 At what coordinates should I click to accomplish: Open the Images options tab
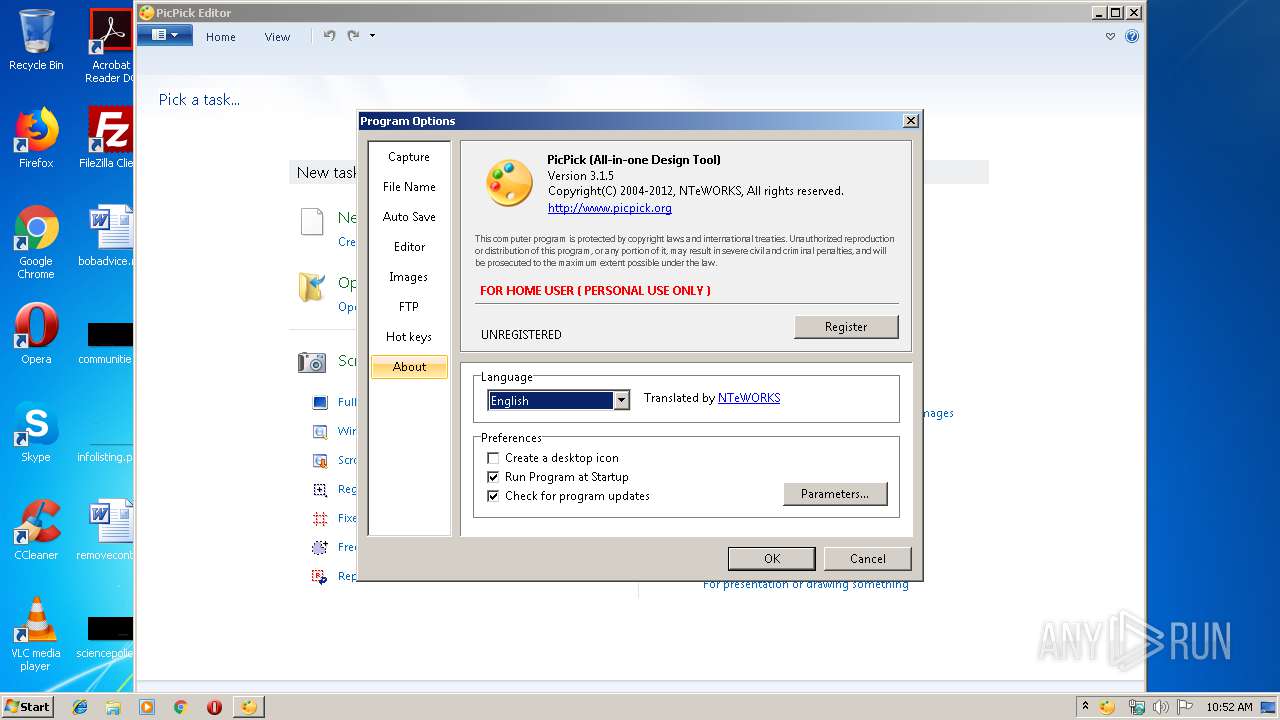click(x=409, y=277)
